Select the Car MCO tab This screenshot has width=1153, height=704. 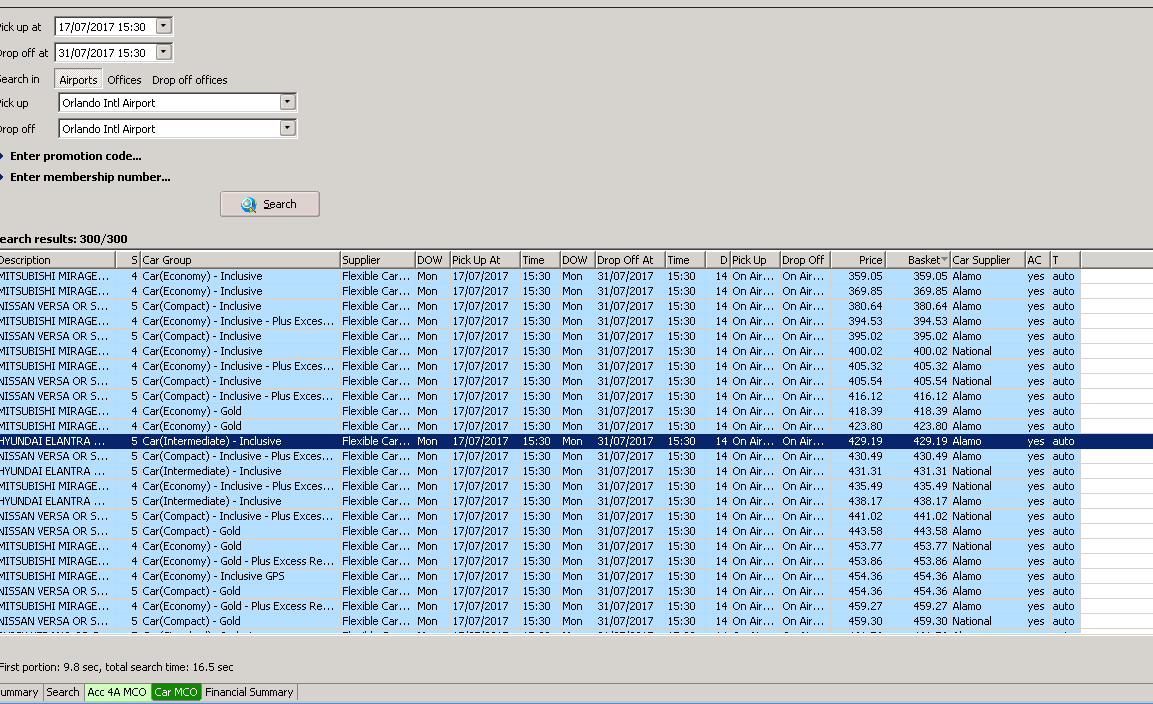176,692
